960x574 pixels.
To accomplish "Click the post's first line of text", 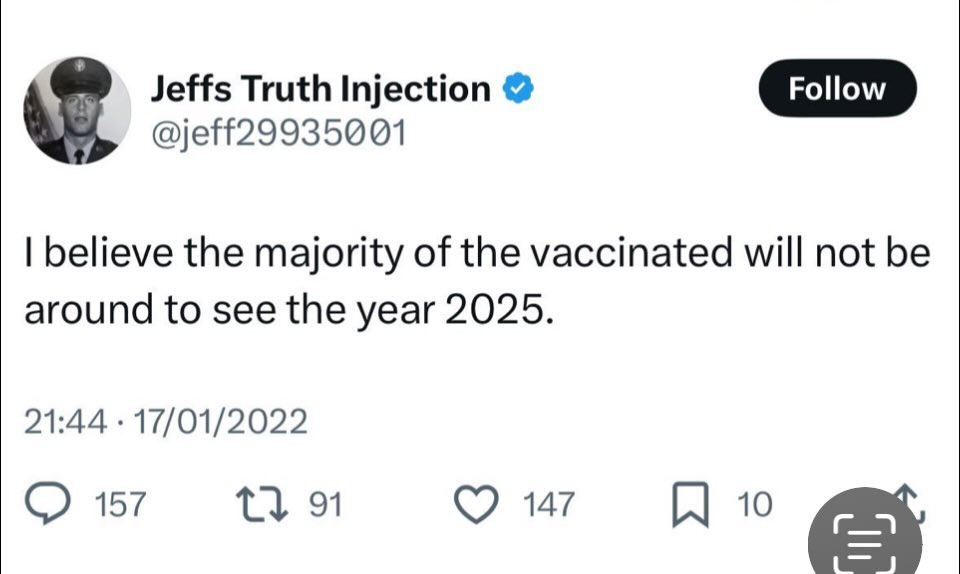I will tap(476, 253).
